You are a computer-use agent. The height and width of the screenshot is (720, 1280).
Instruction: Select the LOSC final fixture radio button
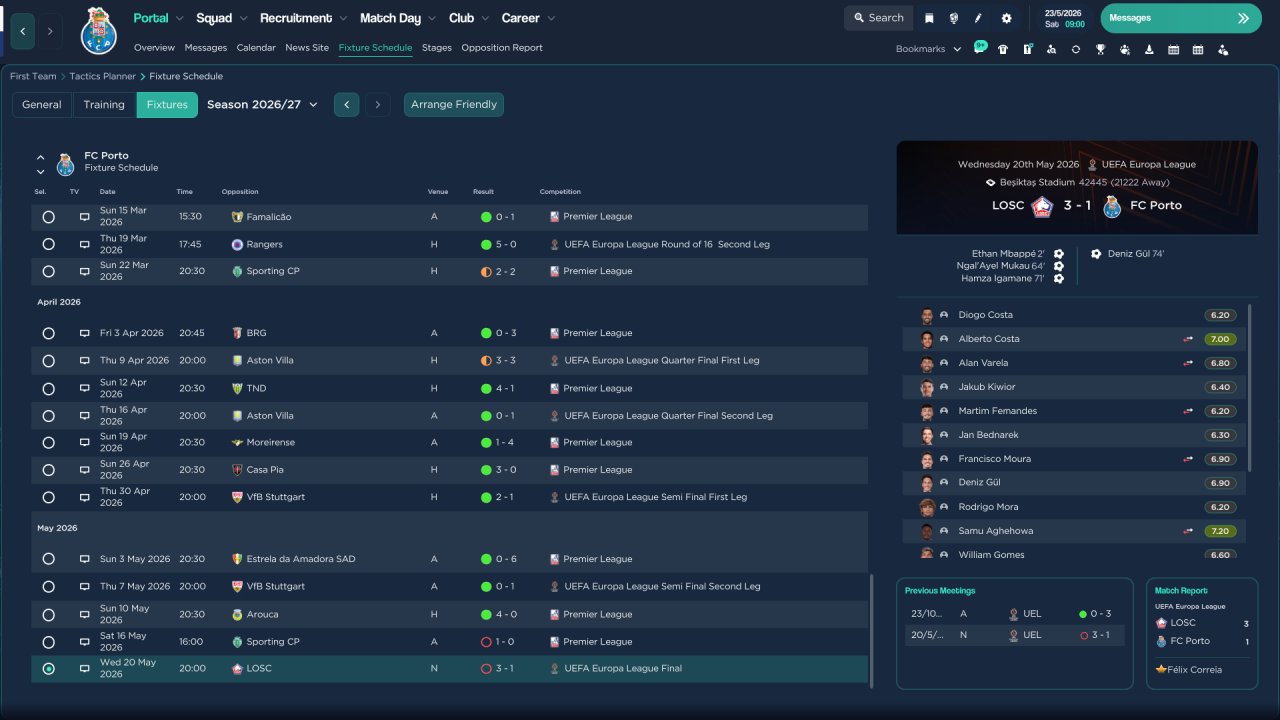[x=48, y=669]
